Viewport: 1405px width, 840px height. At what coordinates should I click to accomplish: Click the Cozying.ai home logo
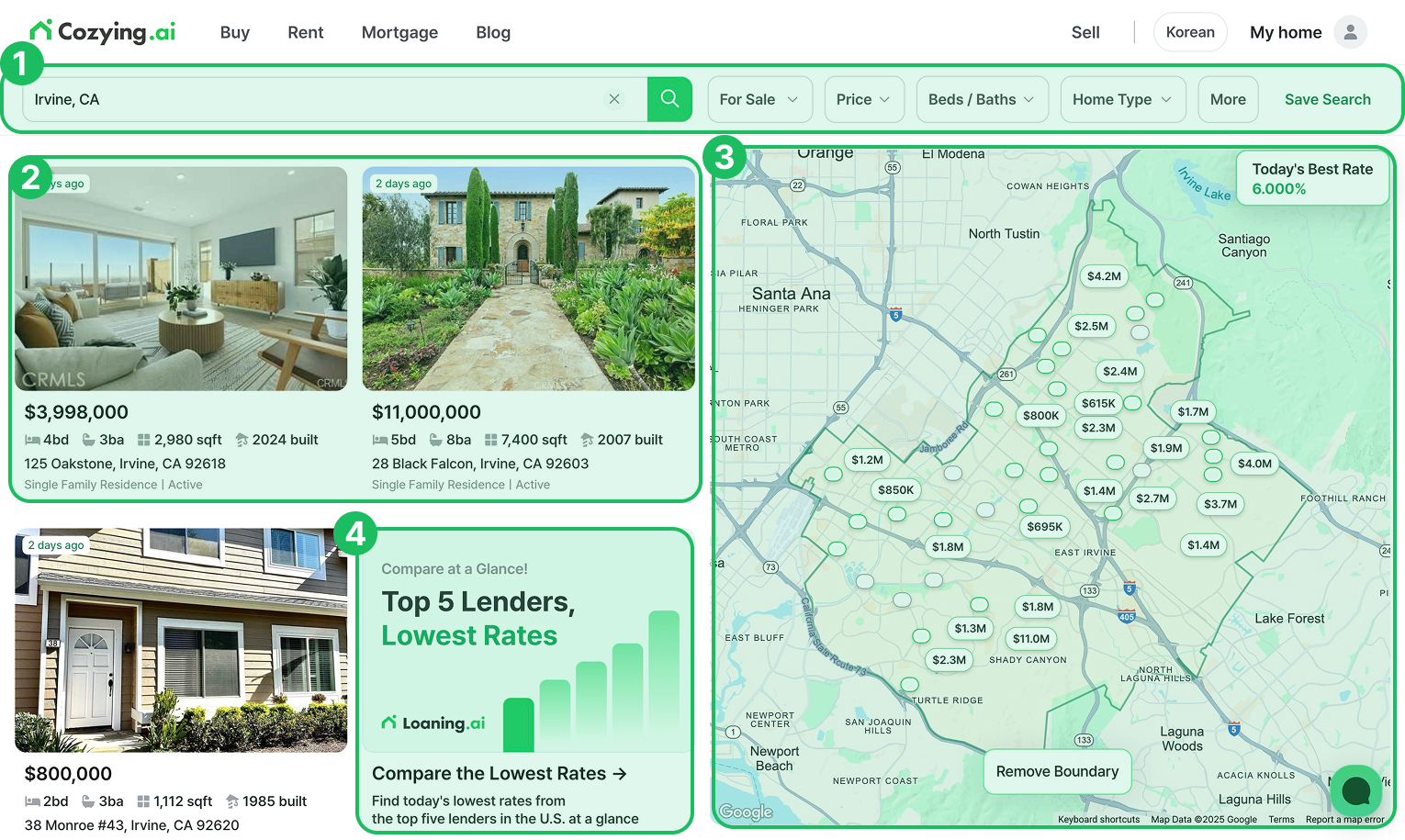[103, 32]
